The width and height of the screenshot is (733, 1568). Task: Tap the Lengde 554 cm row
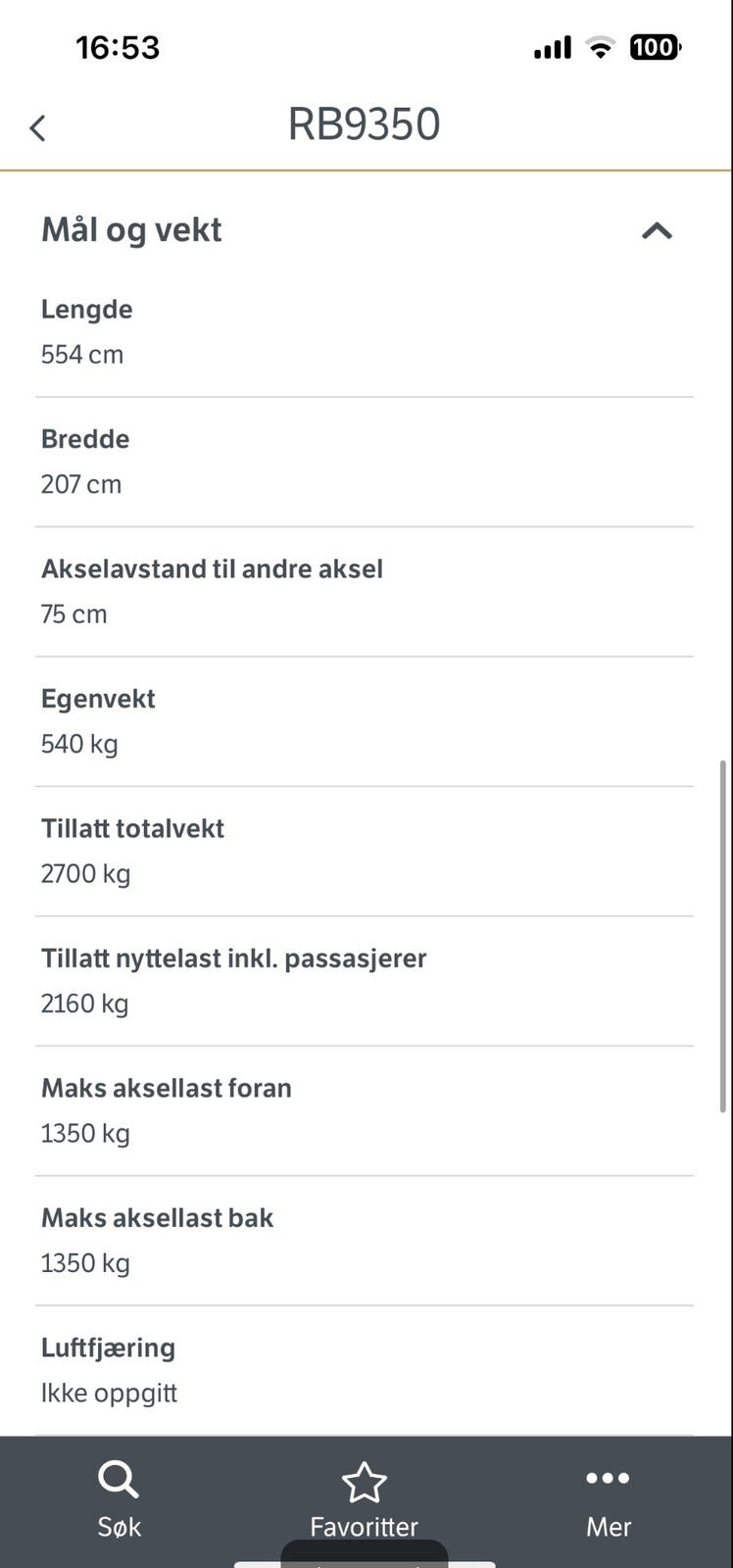[364, 331]
